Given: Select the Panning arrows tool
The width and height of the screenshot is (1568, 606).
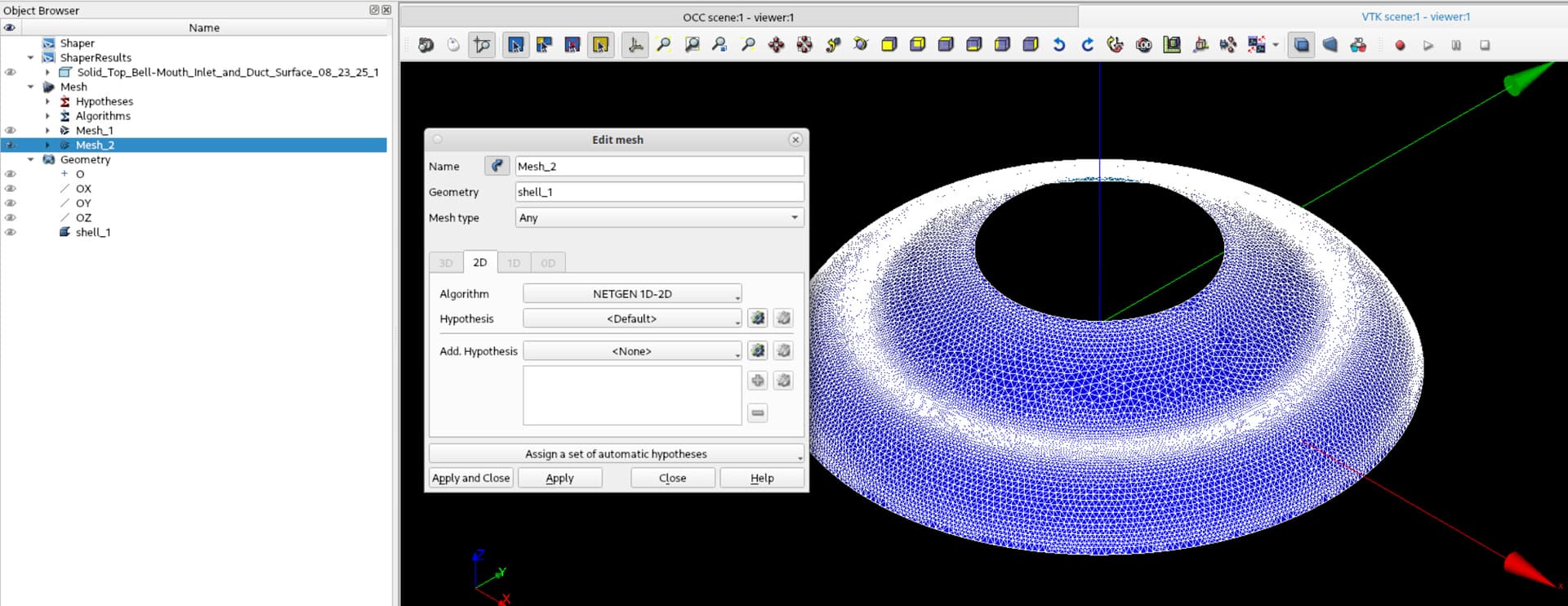Looking at the screenshot, I should point(776,45).
